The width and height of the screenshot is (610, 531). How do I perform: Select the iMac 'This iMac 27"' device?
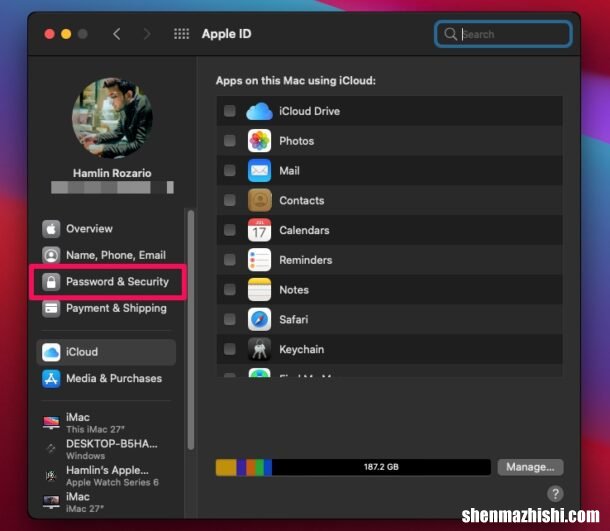point(105,423)
